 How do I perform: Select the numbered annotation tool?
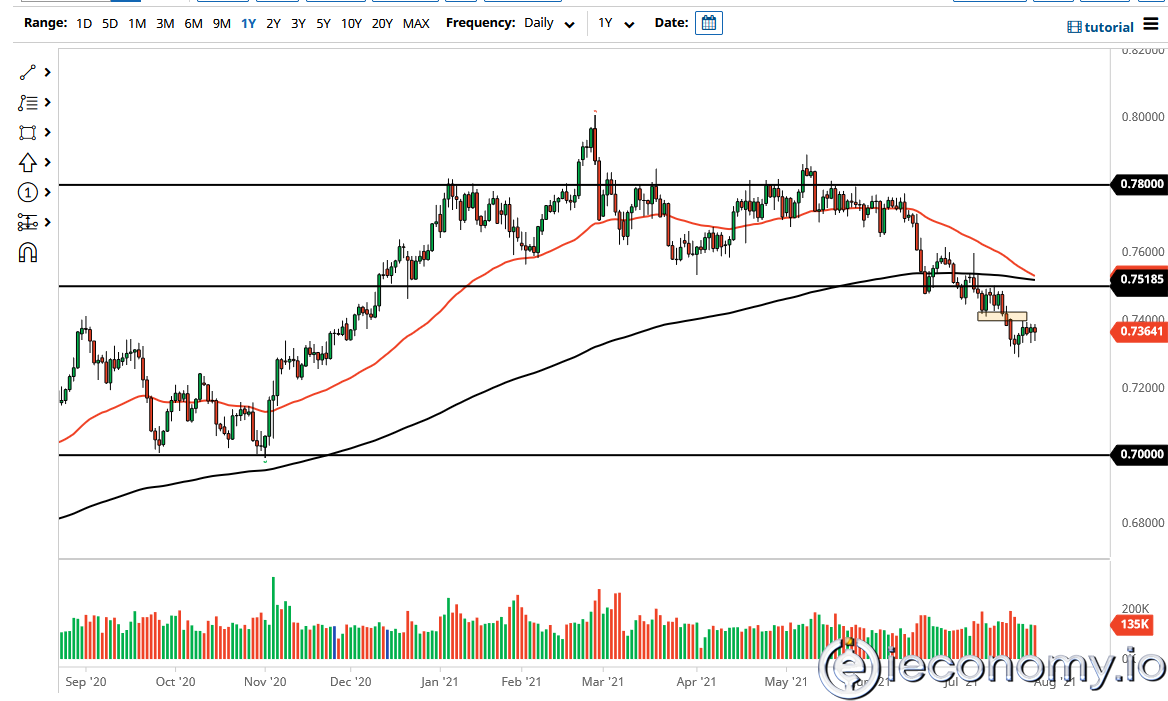27,191
